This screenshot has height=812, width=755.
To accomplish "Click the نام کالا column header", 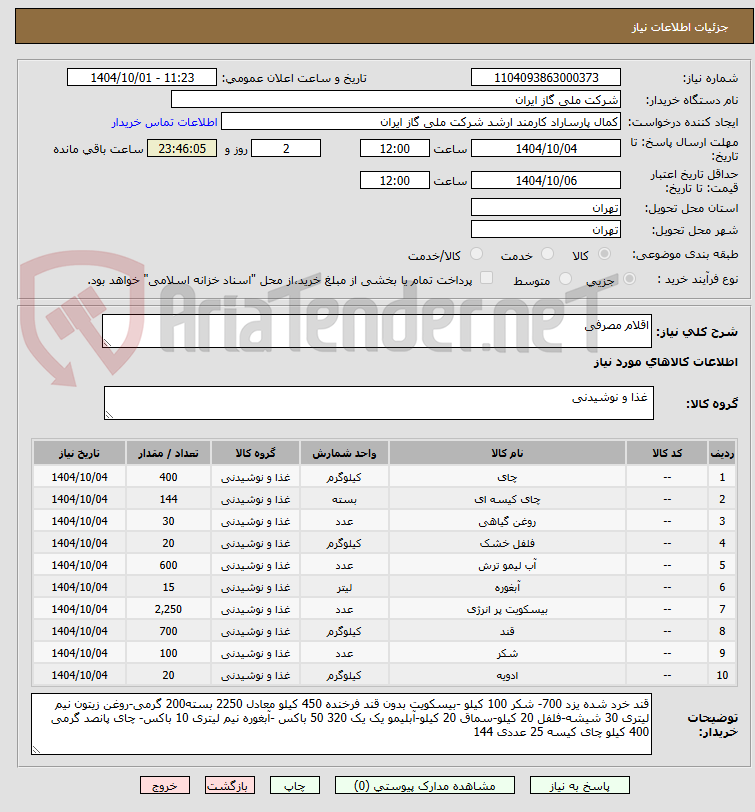I will (x=507, y=453).
